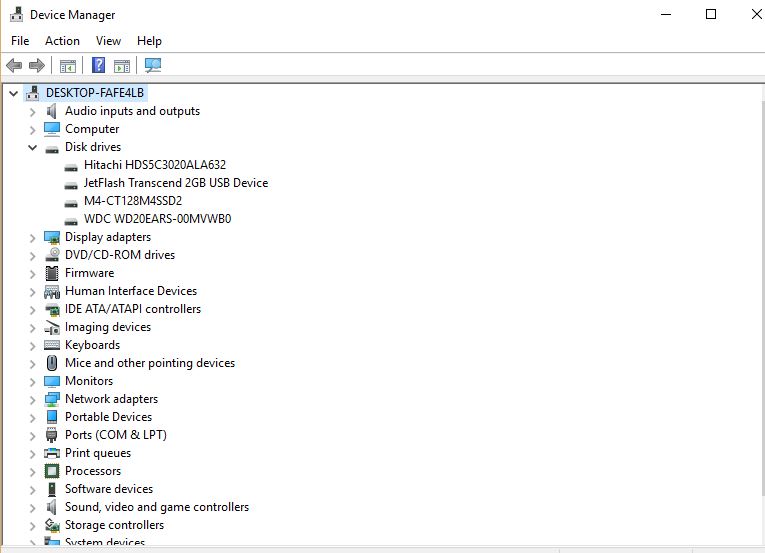The height and width of the screenshot is (553, 765).
Task: Select the WDC WD20EARS-00MVWB0 drive
Action: [x=158, y=219]
